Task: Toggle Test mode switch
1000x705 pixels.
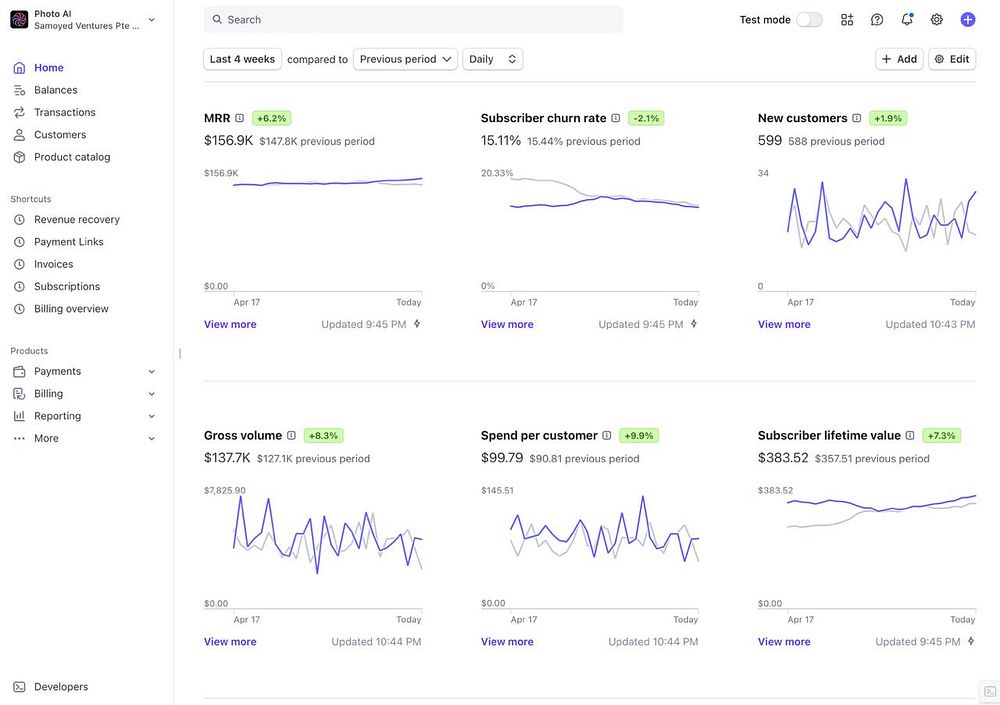Action: [x=809, y=20]
